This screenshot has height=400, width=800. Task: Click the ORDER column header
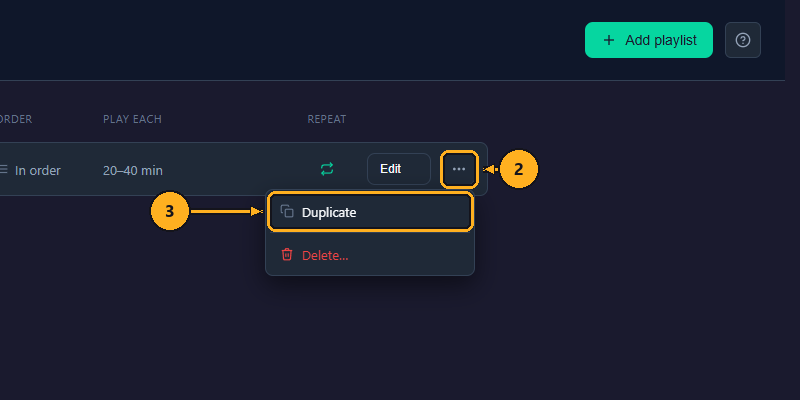[15, 119]
